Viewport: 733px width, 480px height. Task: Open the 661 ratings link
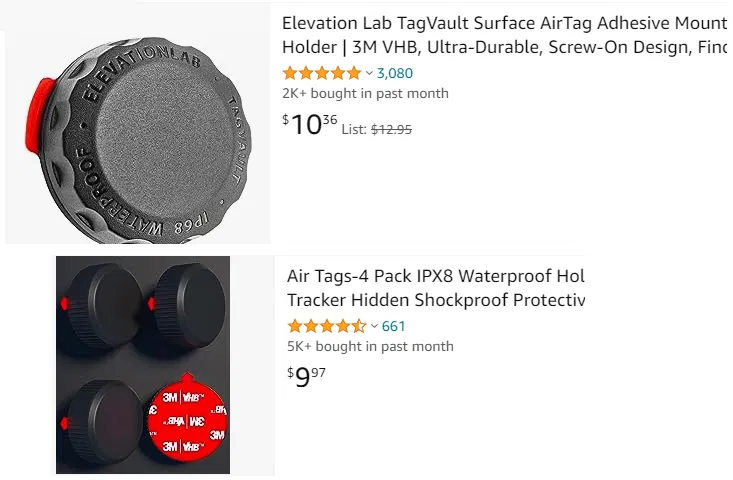coord(393,326)
